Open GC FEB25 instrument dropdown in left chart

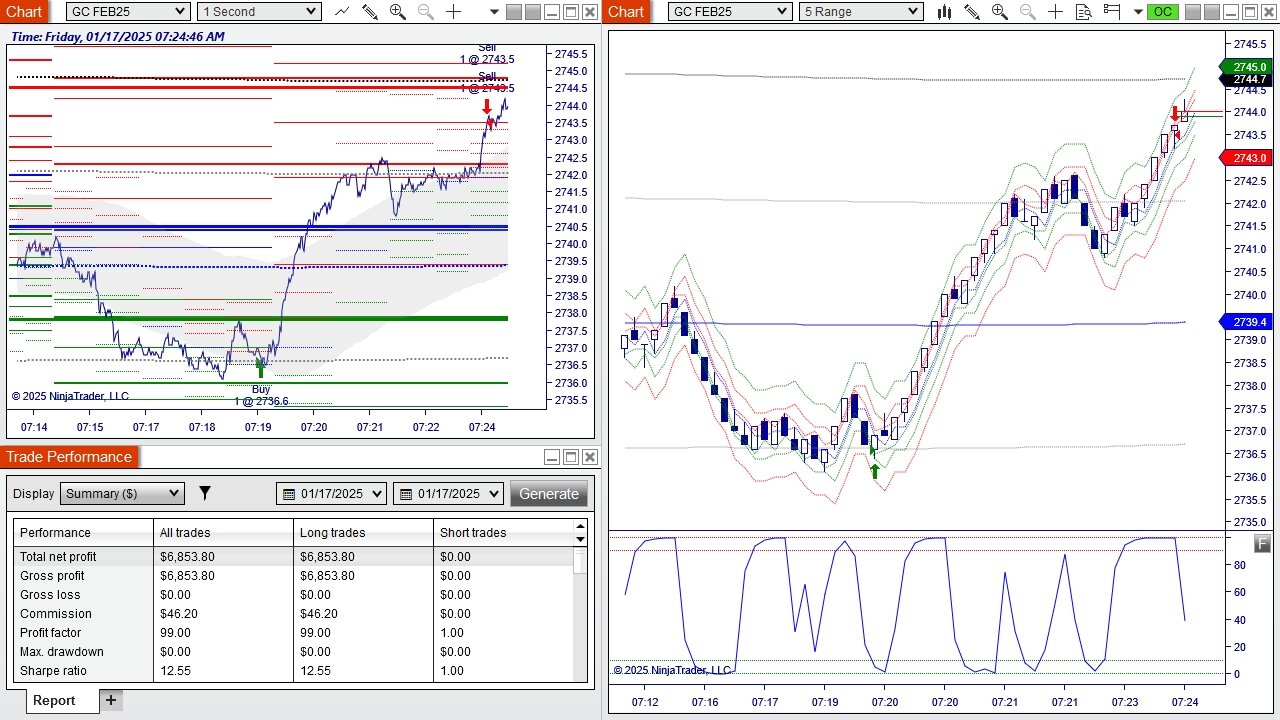pyautogui.click(x=128, y=12)
